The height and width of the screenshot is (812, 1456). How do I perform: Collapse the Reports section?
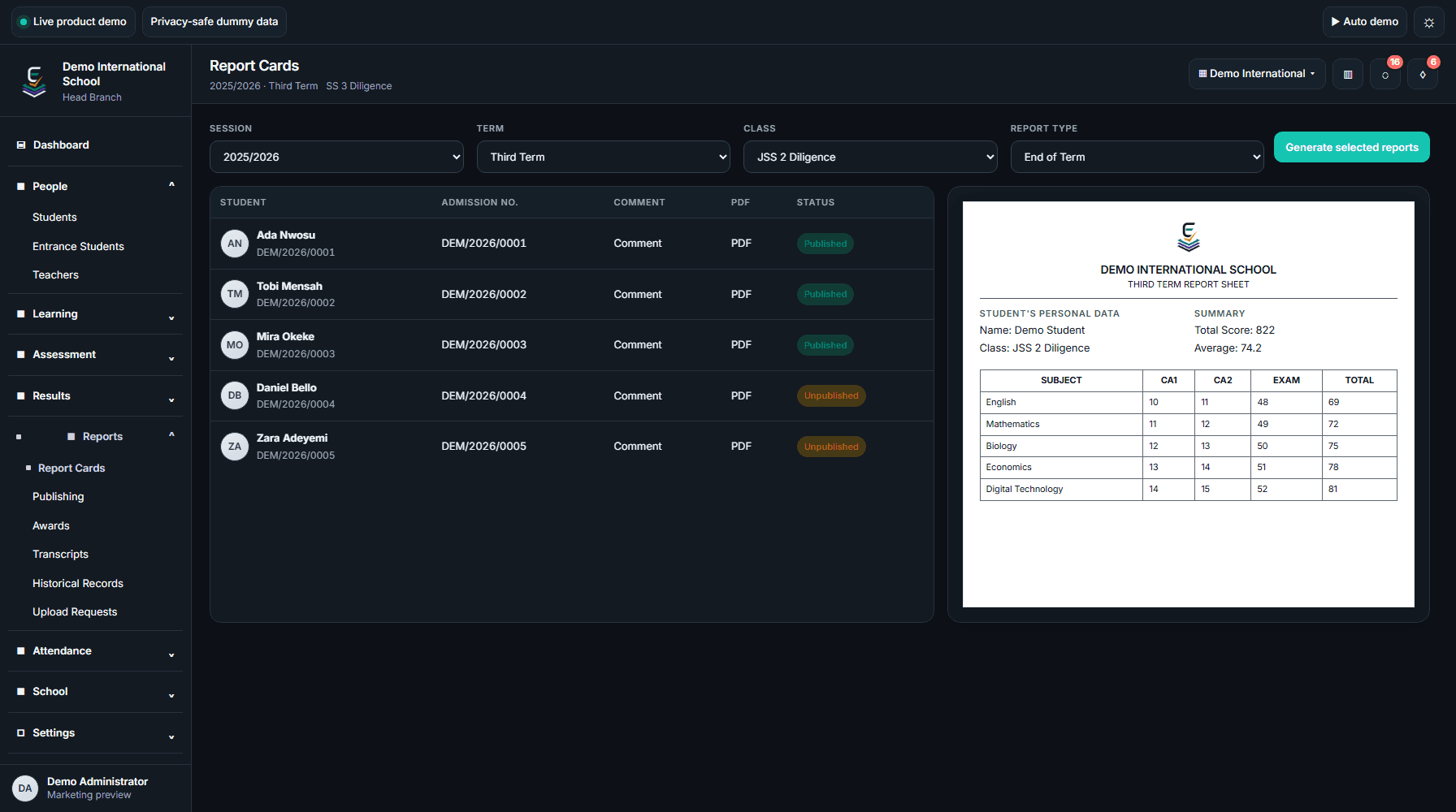point(96,437)
